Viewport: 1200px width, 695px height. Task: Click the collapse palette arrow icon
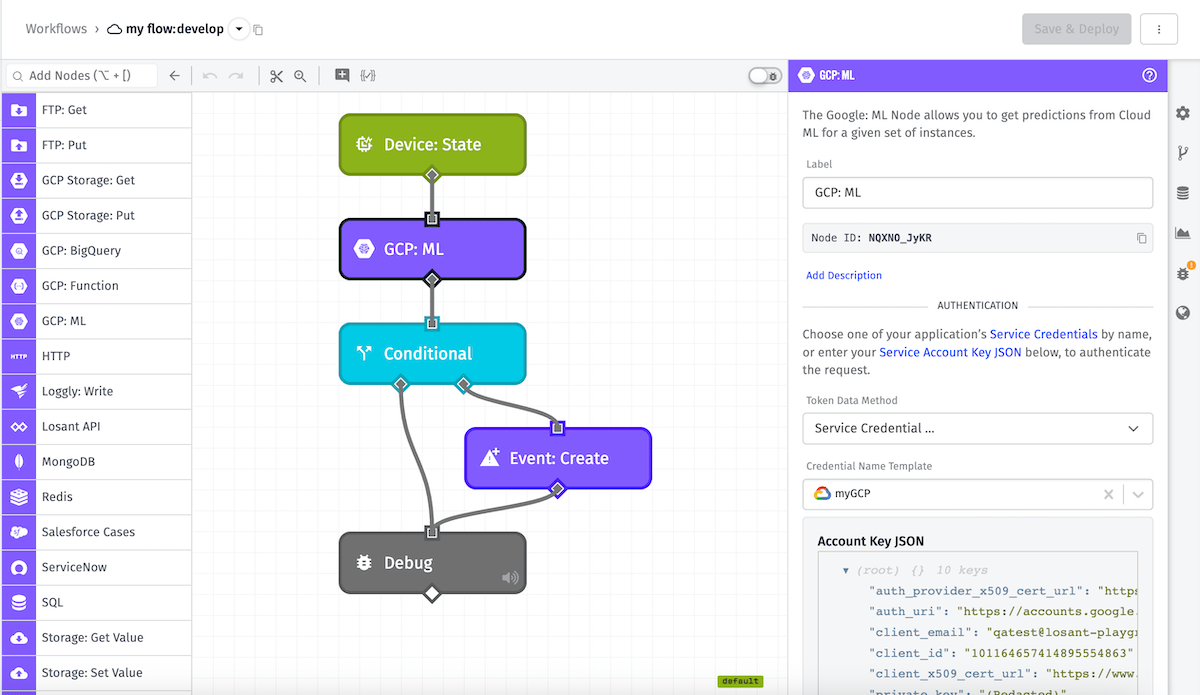point(174,75)
